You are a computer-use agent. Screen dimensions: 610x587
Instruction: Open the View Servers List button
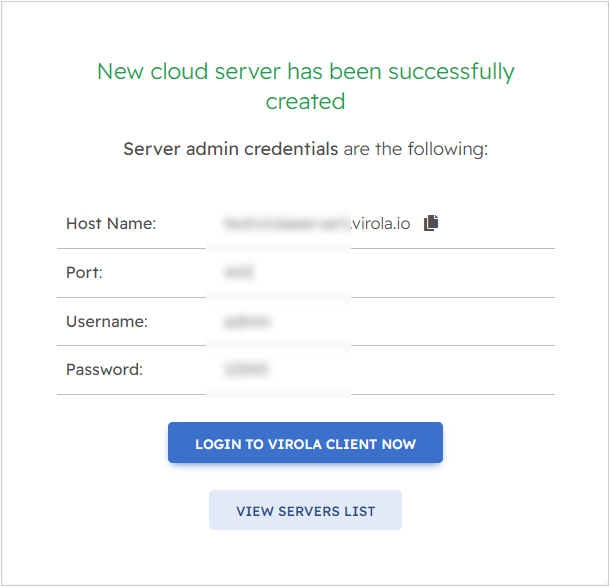[305, 510]
